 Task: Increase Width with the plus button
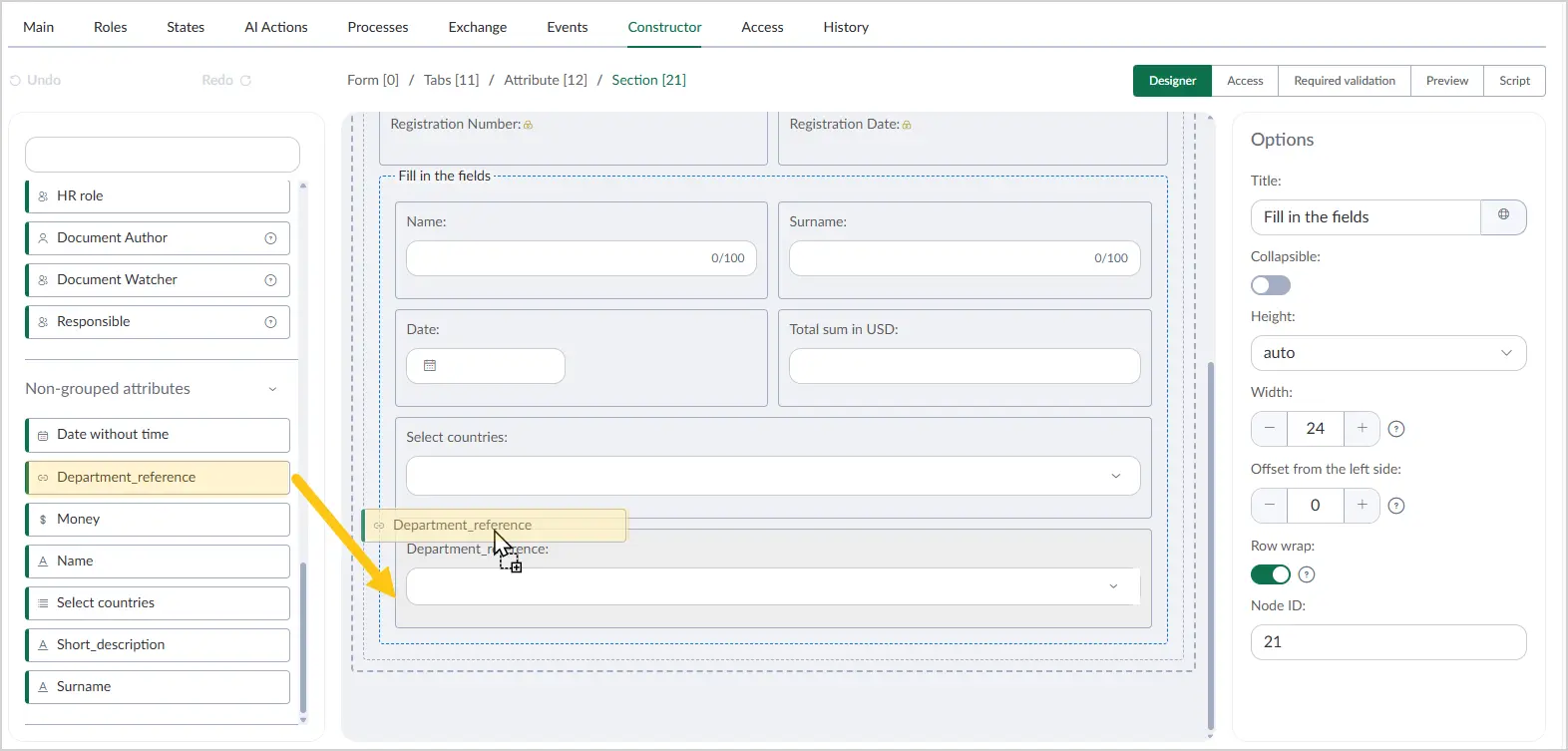(x=1362, y=428)
